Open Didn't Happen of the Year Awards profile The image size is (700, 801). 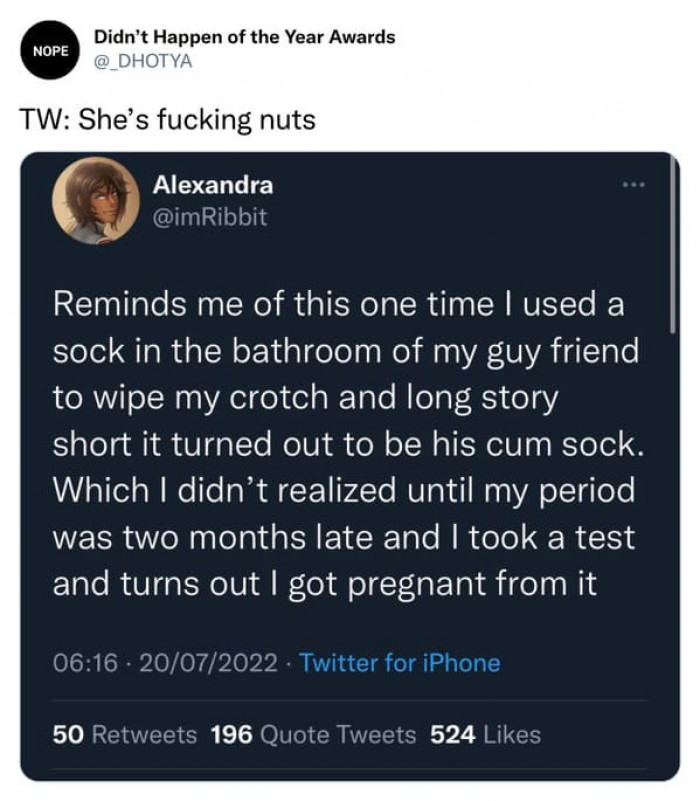coord(245,37)
